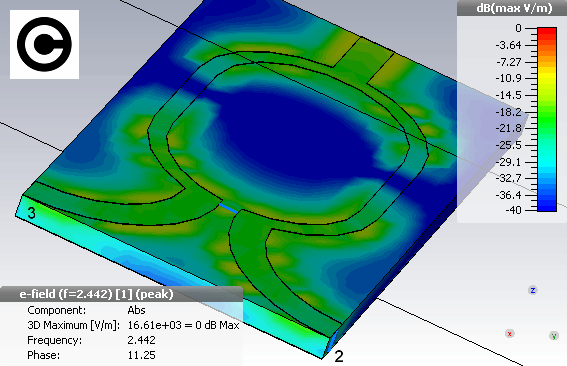
Task: Click the yellow band of the color bar
Action: point(547,75)
